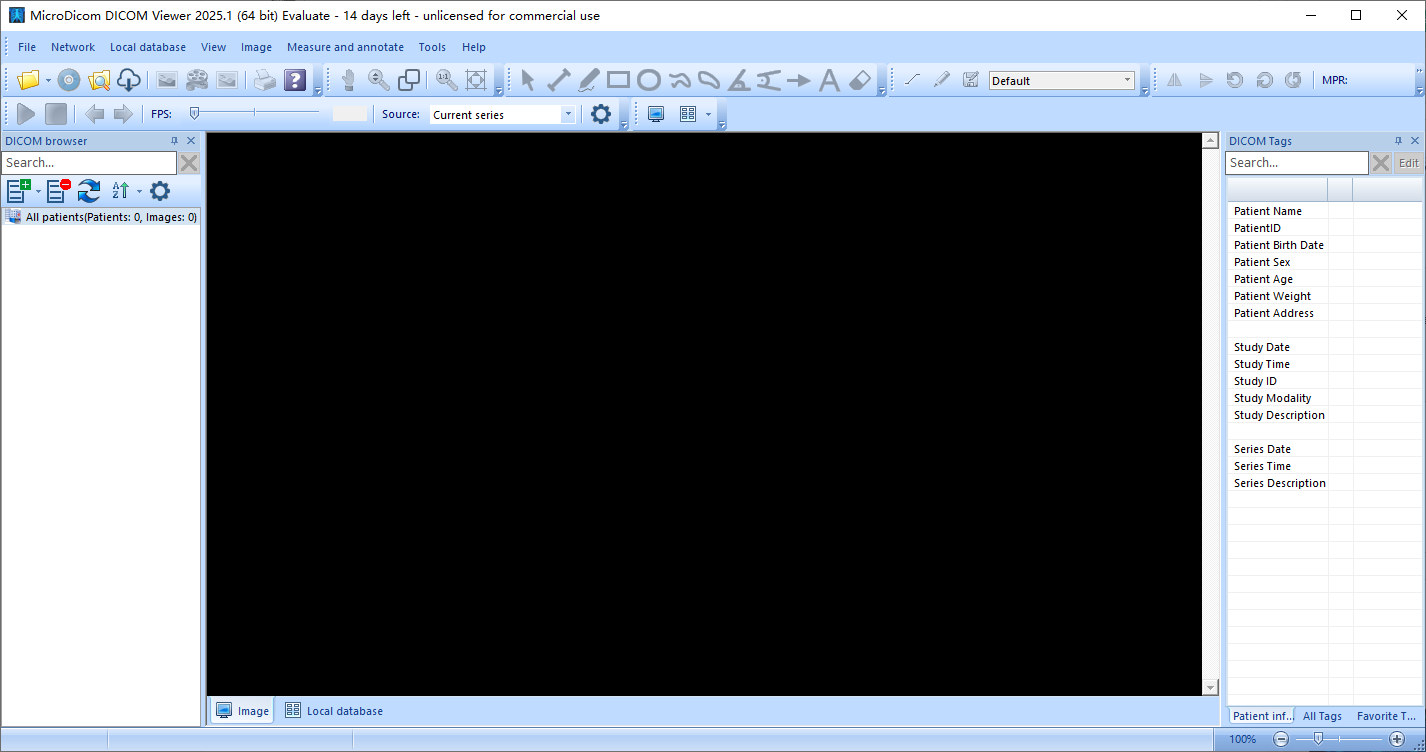The image size is (1426, 752).
Task: Open the purple help question mark icon
Action: 294,81
